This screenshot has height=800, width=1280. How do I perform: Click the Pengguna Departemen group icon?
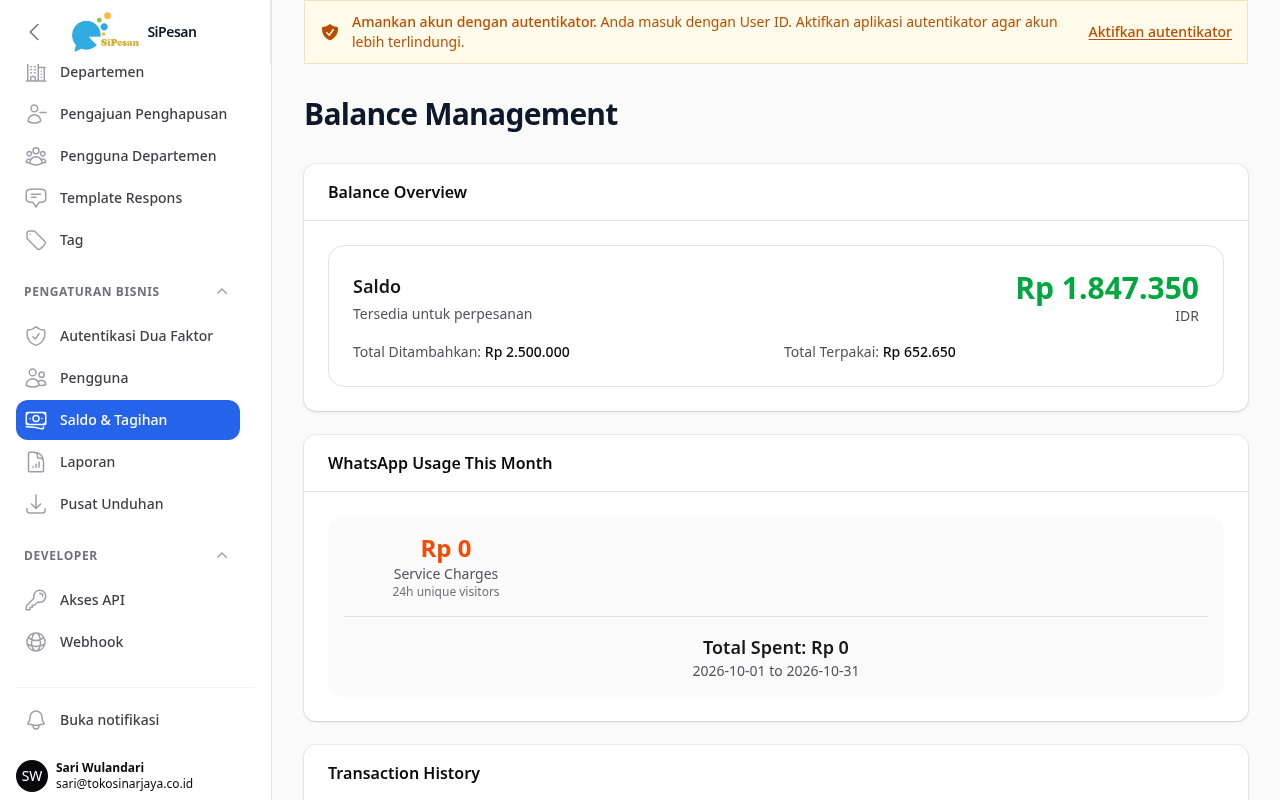click(36, 156)
